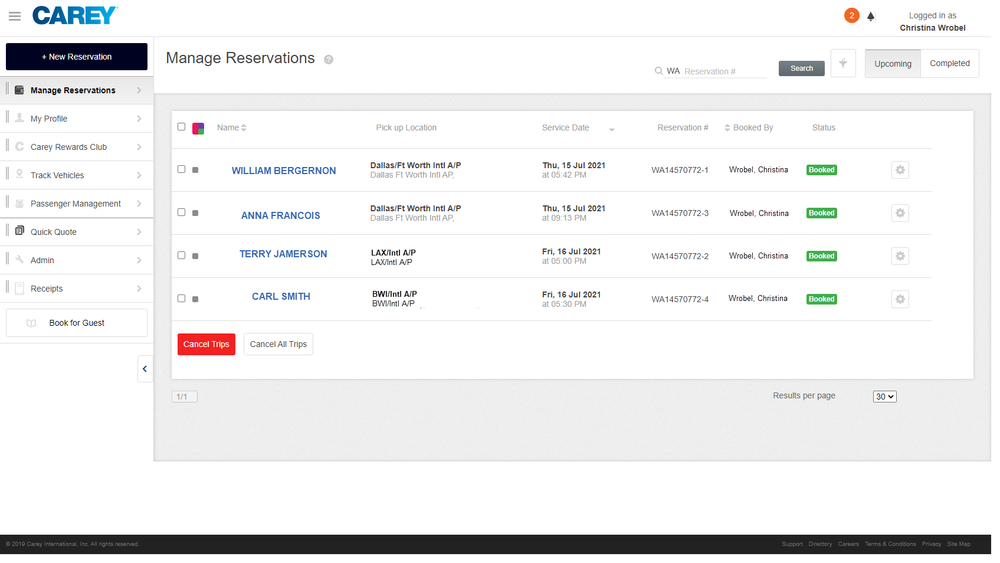1000x563 pixels.
Task: Click the multicolor swatch in table header
Action: 198,128
